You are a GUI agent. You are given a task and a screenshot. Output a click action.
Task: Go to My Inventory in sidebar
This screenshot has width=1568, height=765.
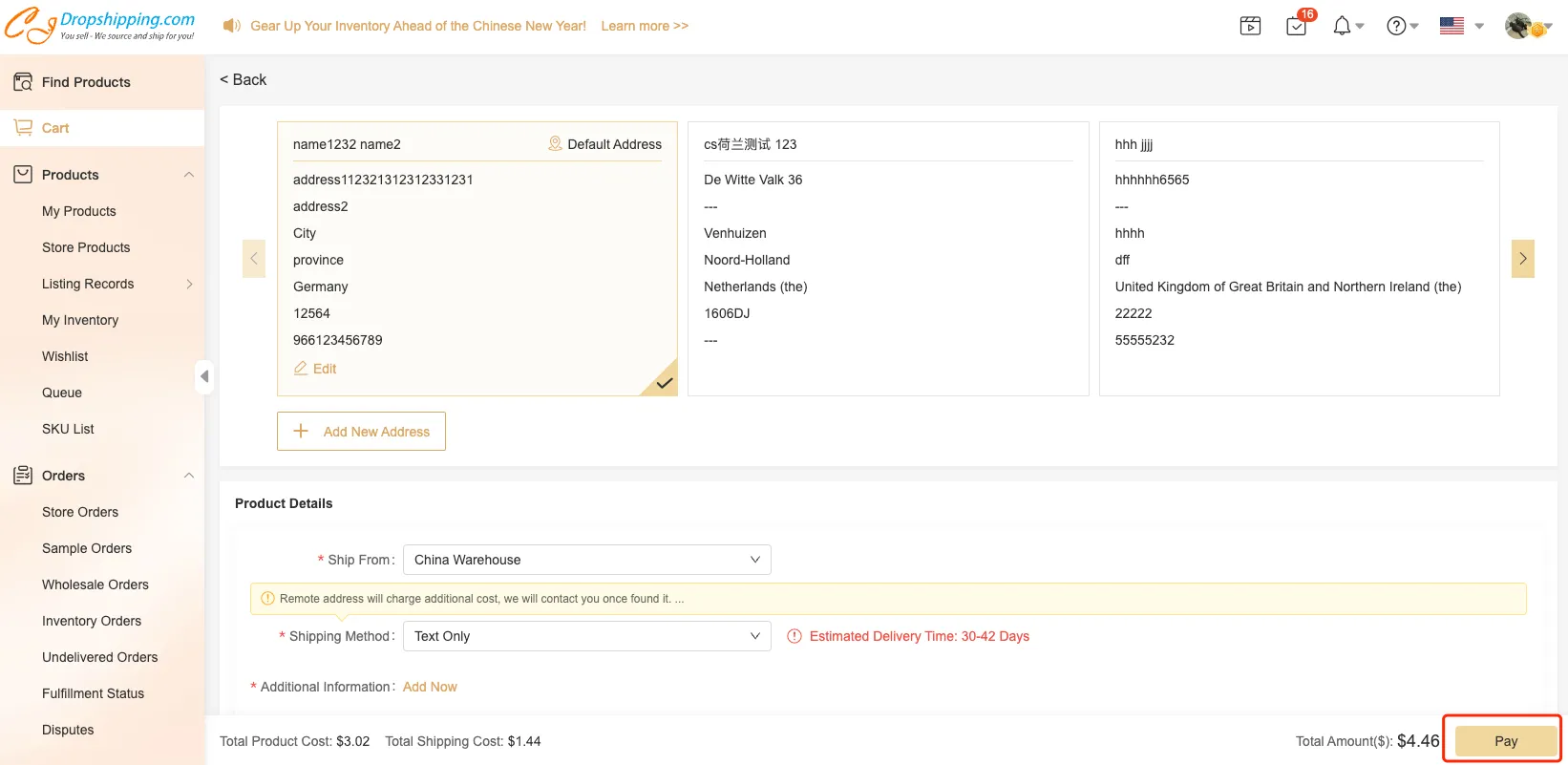(80, 320)
